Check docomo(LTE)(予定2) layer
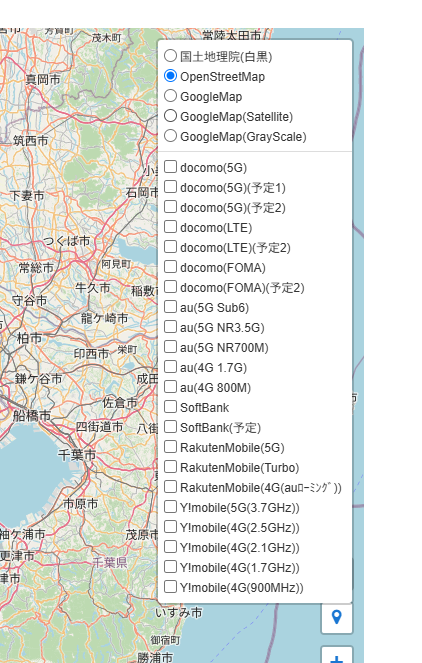Image resolution: width=422 pixels, height=663 pixels. [x=170, y=247]
